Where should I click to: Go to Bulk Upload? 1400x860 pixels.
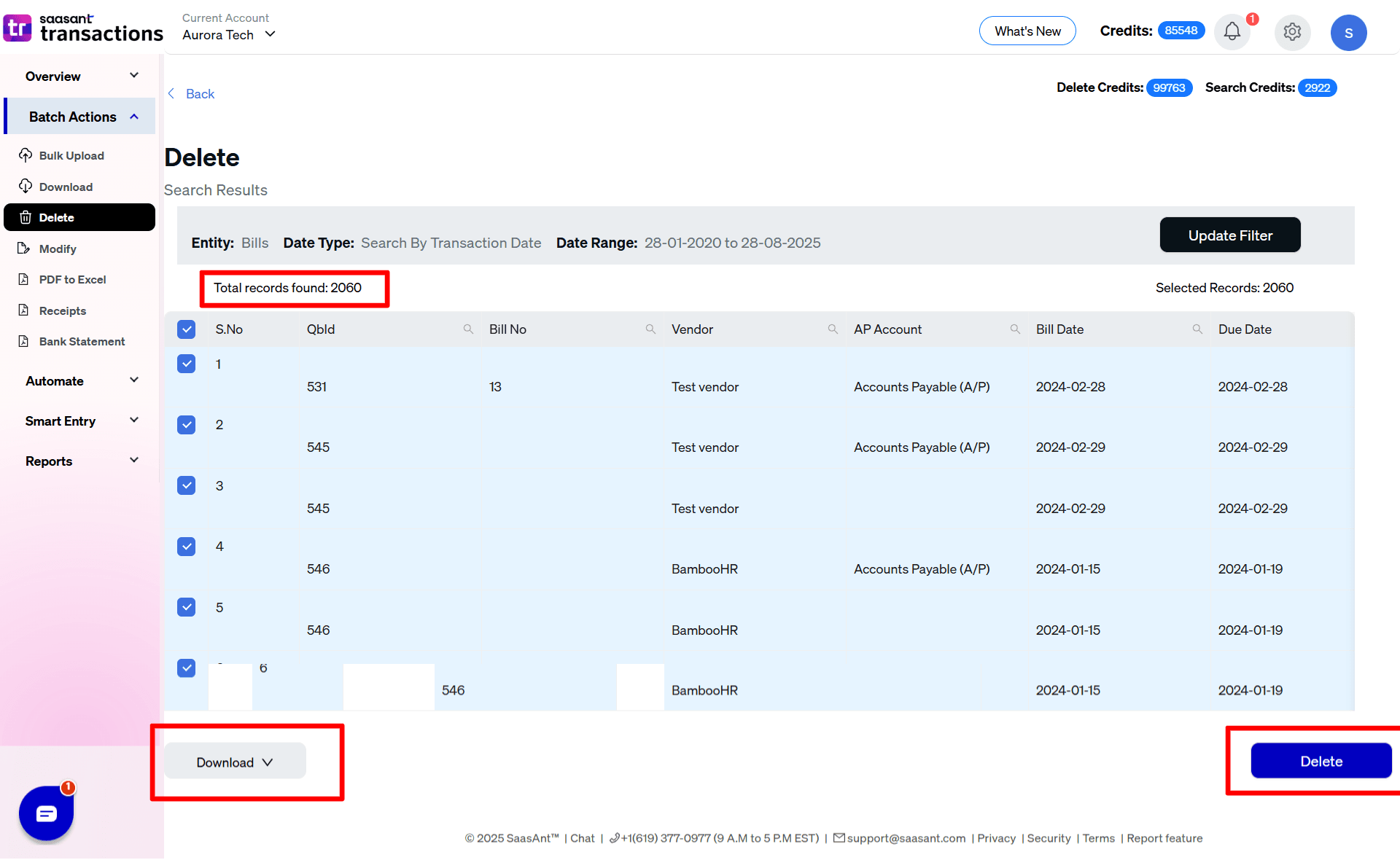click(x=71, y=155)
